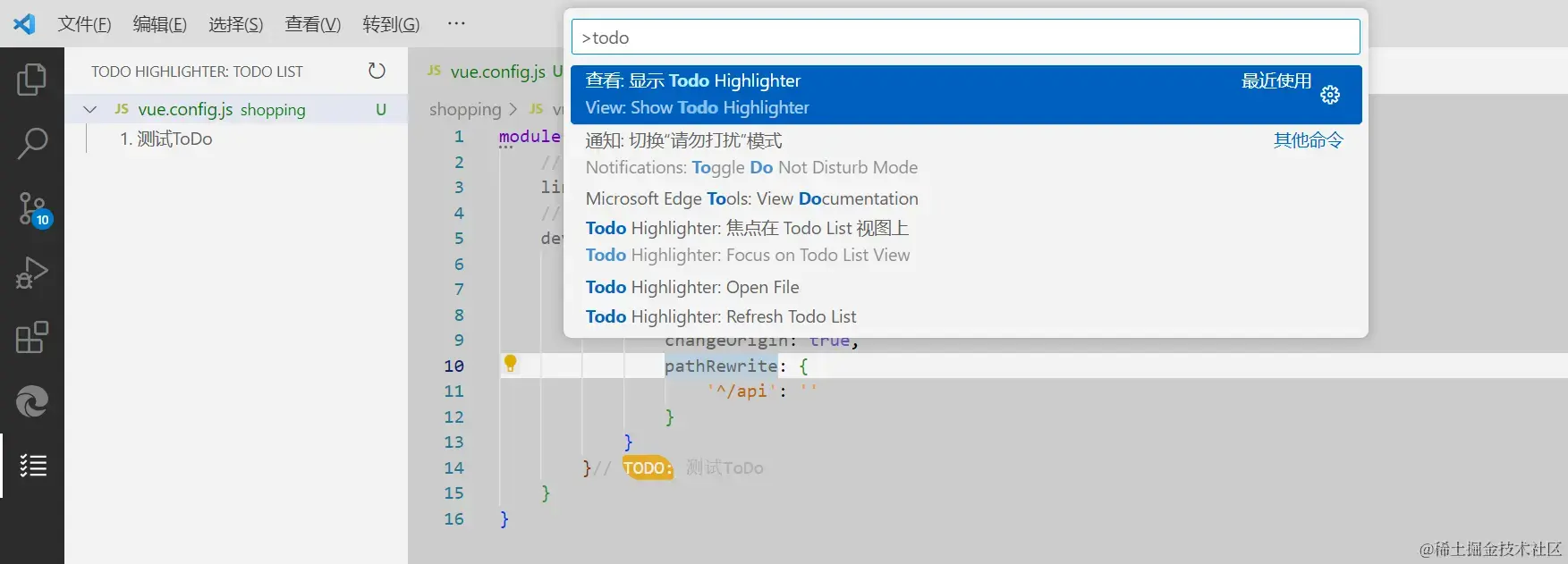
Task: Refresh the Todo list panel
Action: pyautogui.click(x=377, y=71)
